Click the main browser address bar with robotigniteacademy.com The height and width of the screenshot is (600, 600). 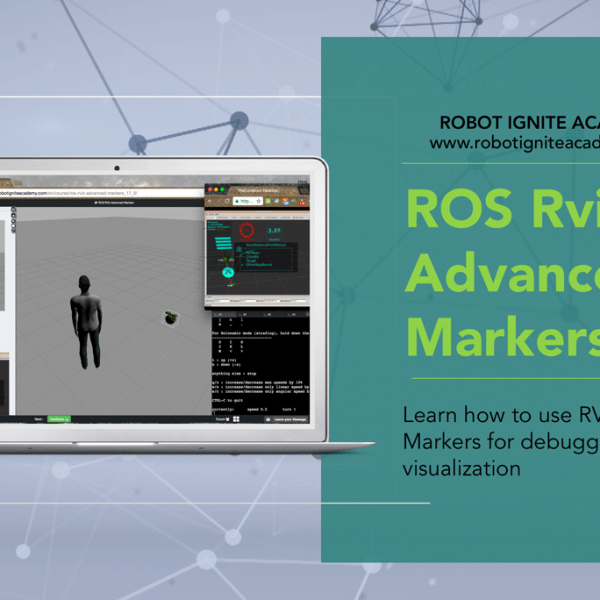pyautogui.click(x=101, y=193)
